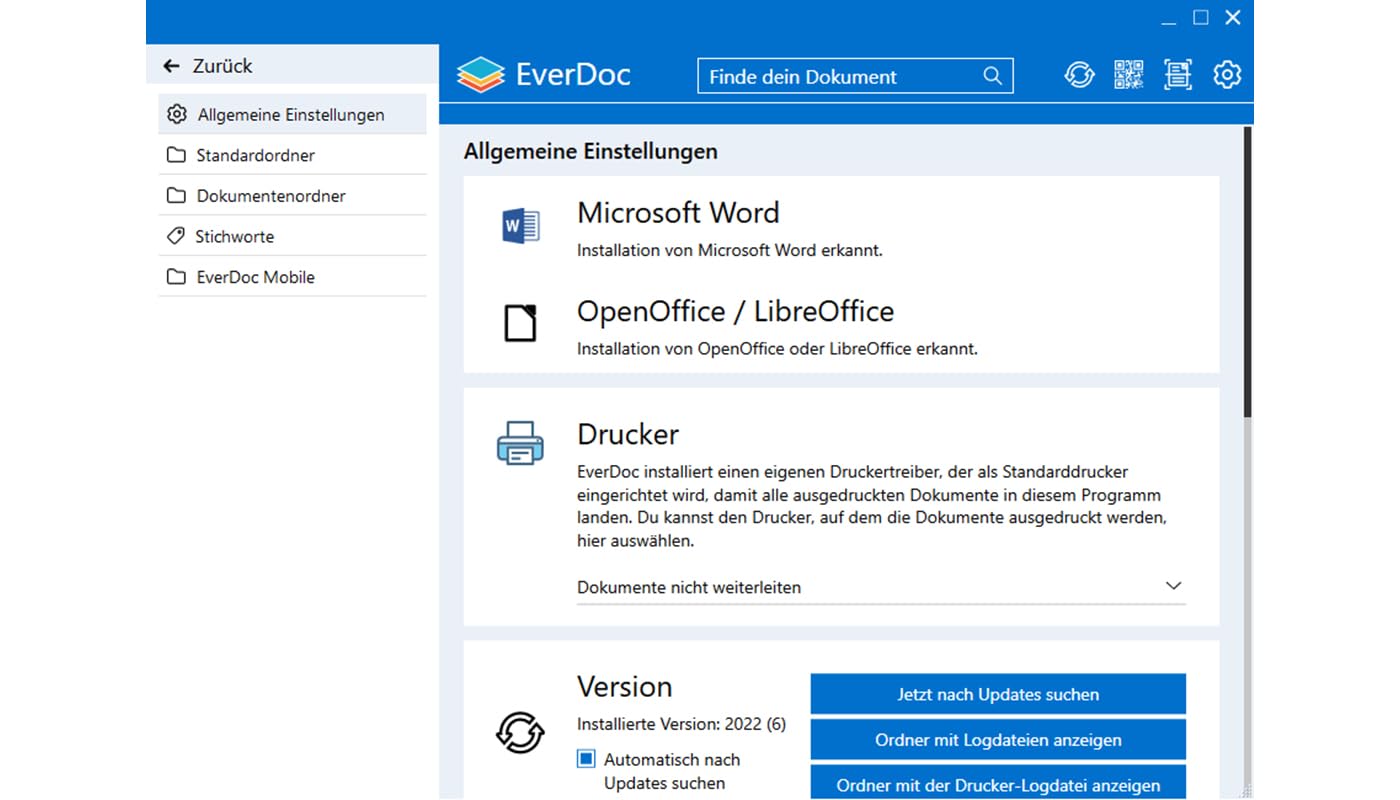Click the Drucker printer icon
Image resolution: width=1400 pixels, height=800 pixels.
[x=520, y=442]
